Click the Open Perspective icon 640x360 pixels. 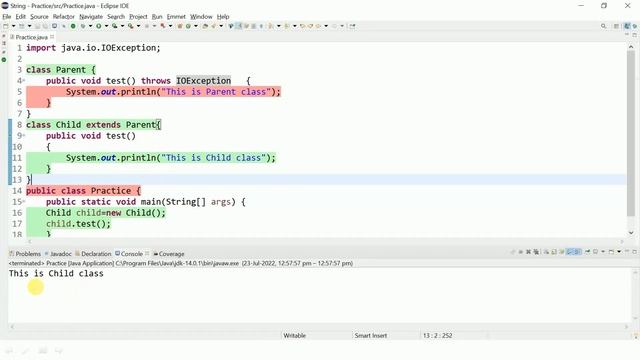pyautogui.click(x=616, y=26)
